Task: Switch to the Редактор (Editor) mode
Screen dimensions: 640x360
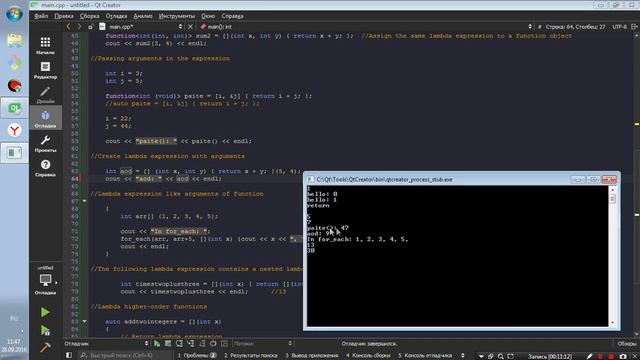Action: pyautogui.click(x=45, y=70)
